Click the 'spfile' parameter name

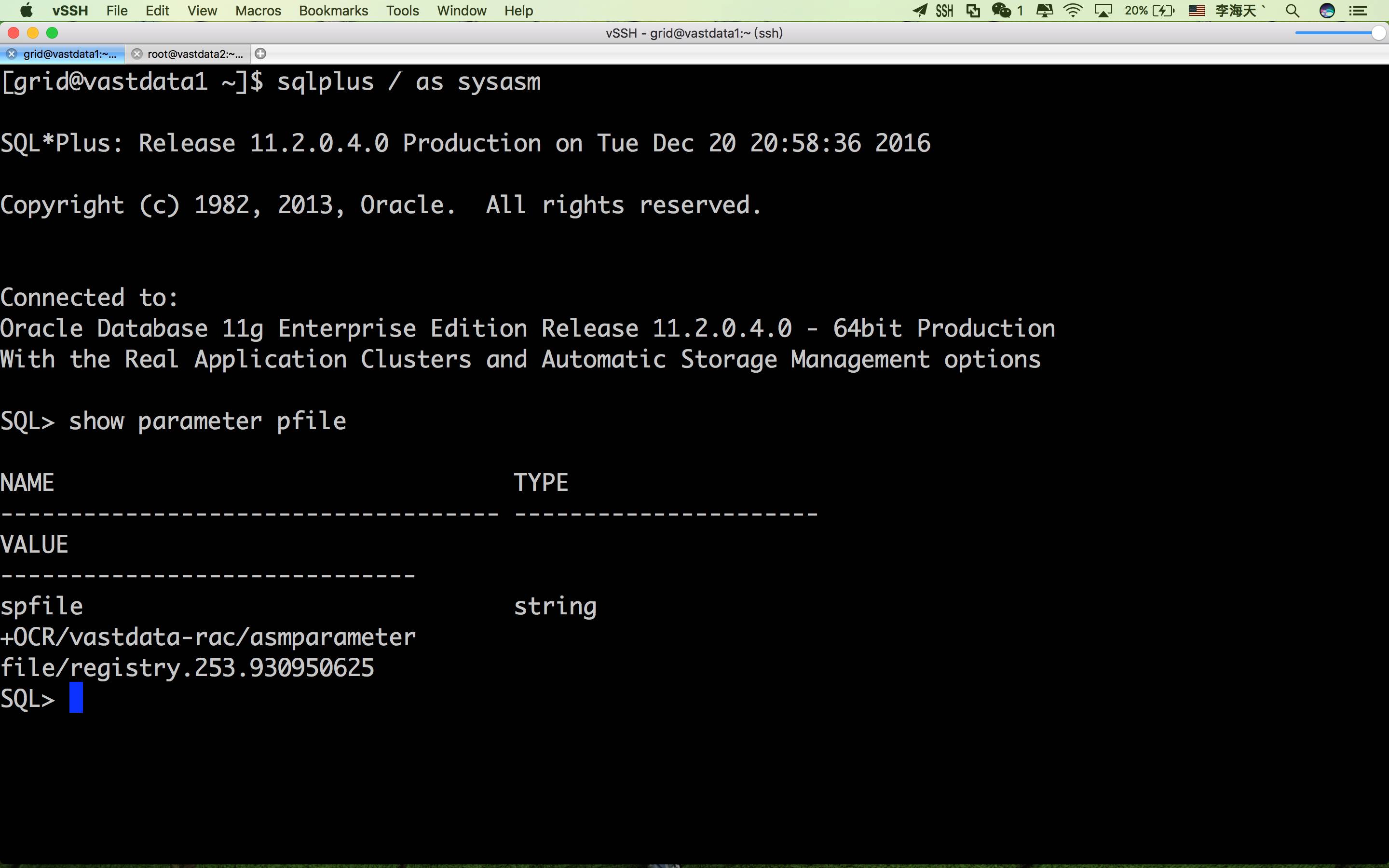(x=42, y=607)
